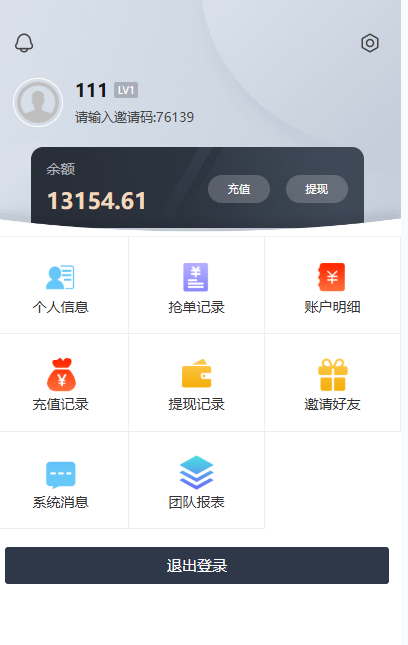Click the 团队报表 label
Viewport: 408px width, 645px height.
click(x=196, y=502)
